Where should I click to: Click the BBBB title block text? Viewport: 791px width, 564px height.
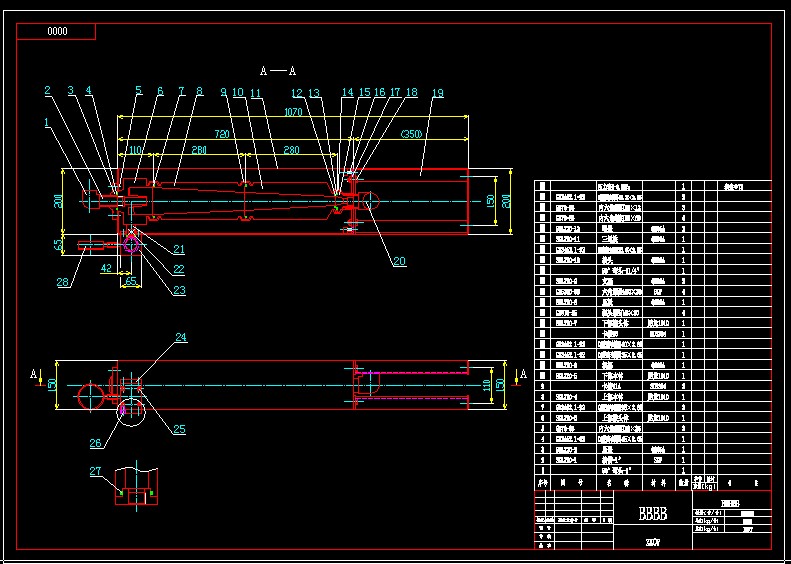[652, 515]
